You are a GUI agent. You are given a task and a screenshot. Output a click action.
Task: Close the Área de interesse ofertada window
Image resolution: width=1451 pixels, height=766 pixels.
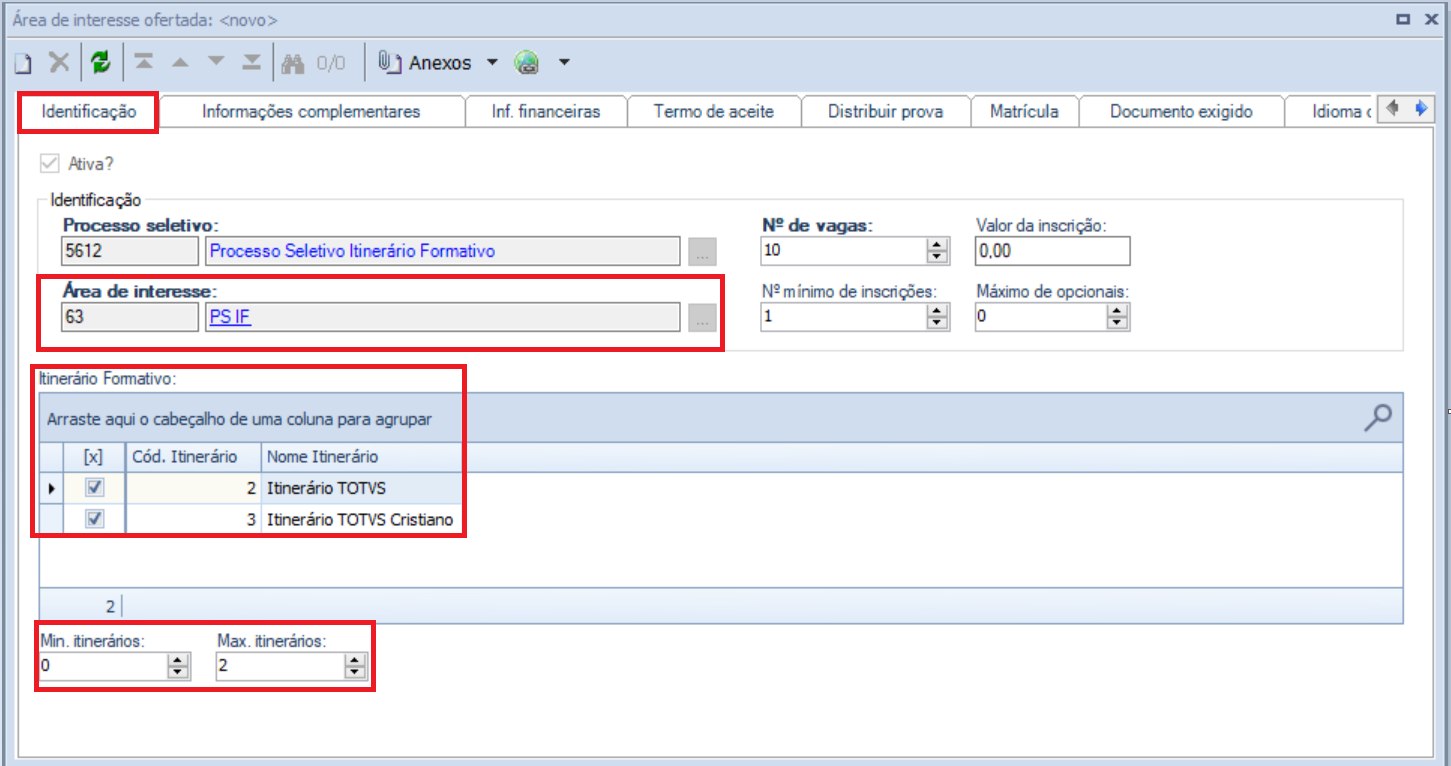tap(1431, 19)
